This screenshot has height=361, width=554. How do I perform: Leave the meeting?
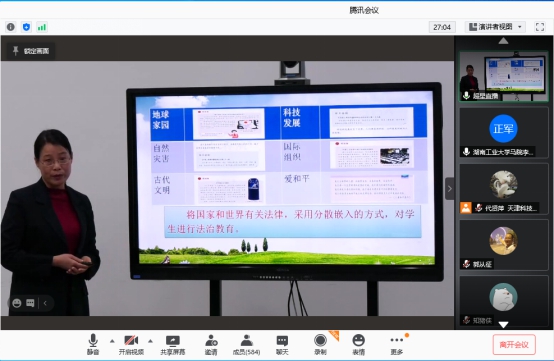[514, 344]
